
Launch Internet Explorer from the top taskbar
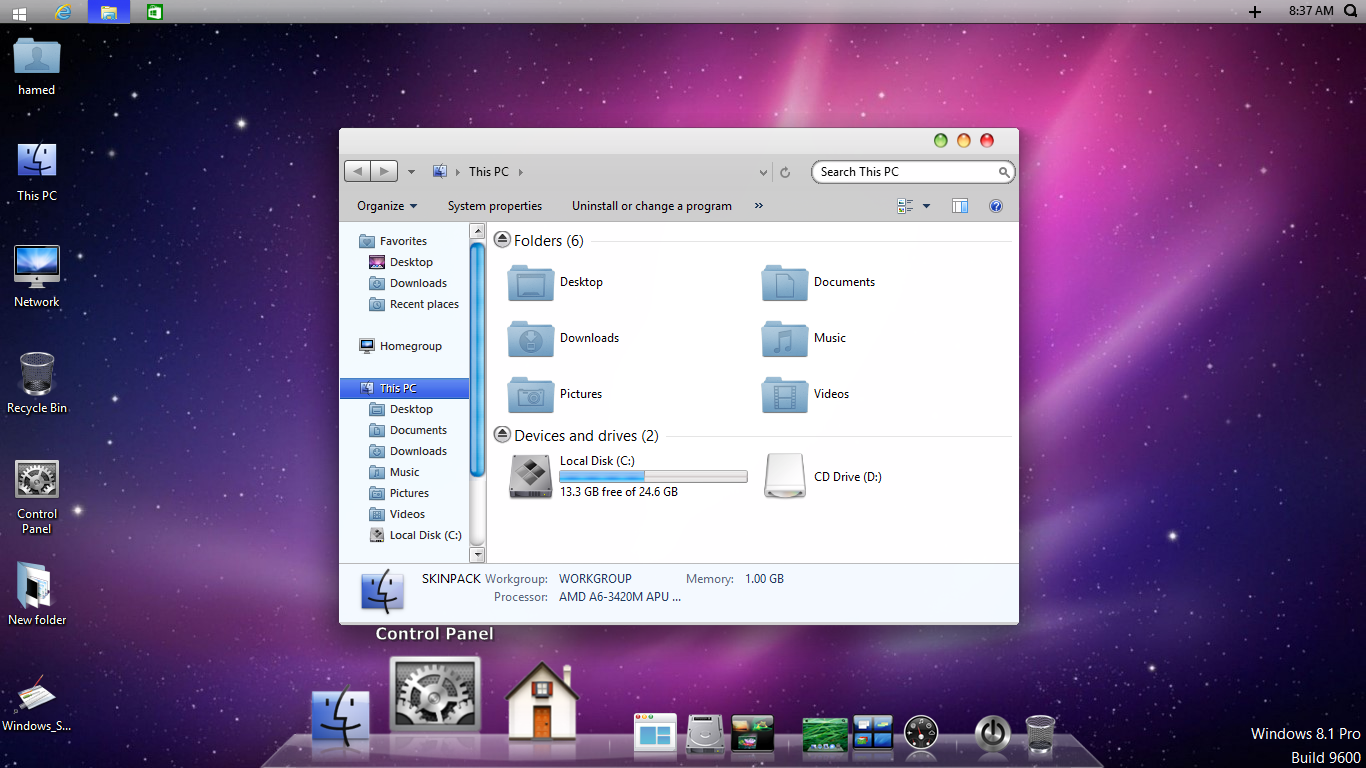pos(64,12)
